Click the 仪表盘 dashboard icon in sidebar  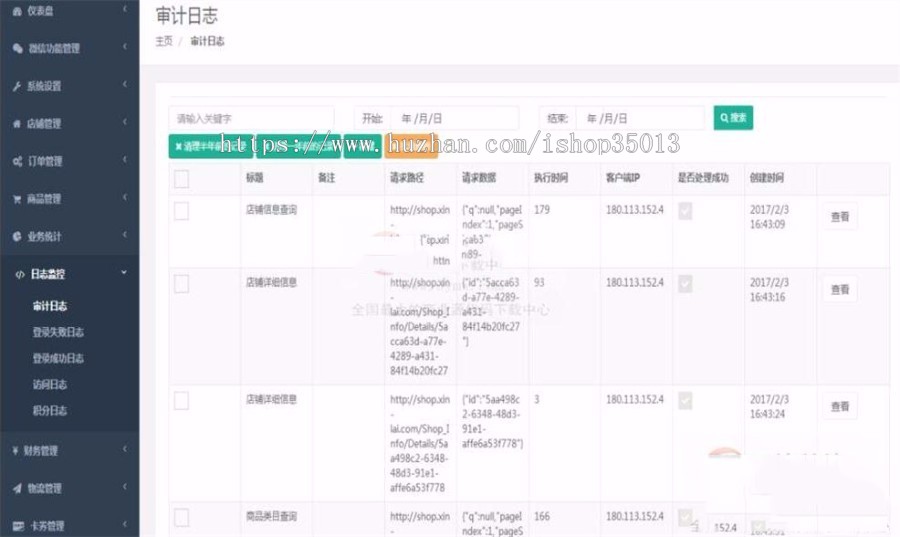17,11
